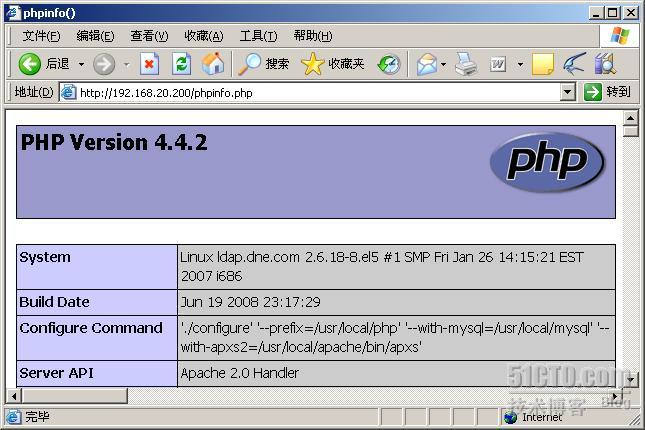This screenshot has width=645, height=430.
Task: Click the page icon in address bar
Action: coord(68,93)
